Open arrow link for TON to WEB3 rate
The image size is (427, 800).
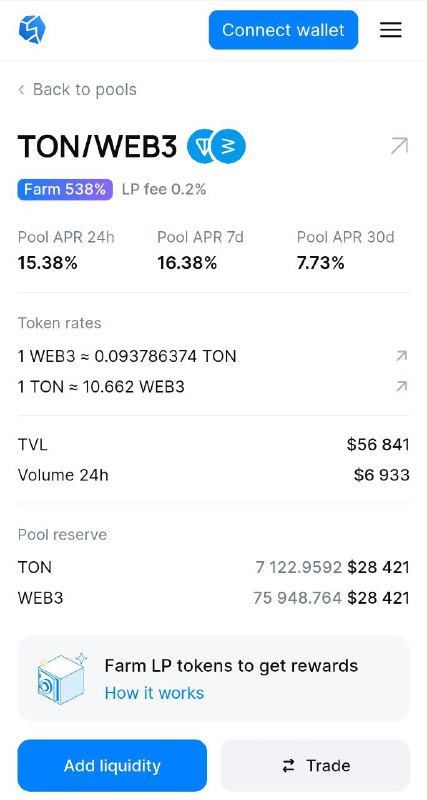(401, 386)
